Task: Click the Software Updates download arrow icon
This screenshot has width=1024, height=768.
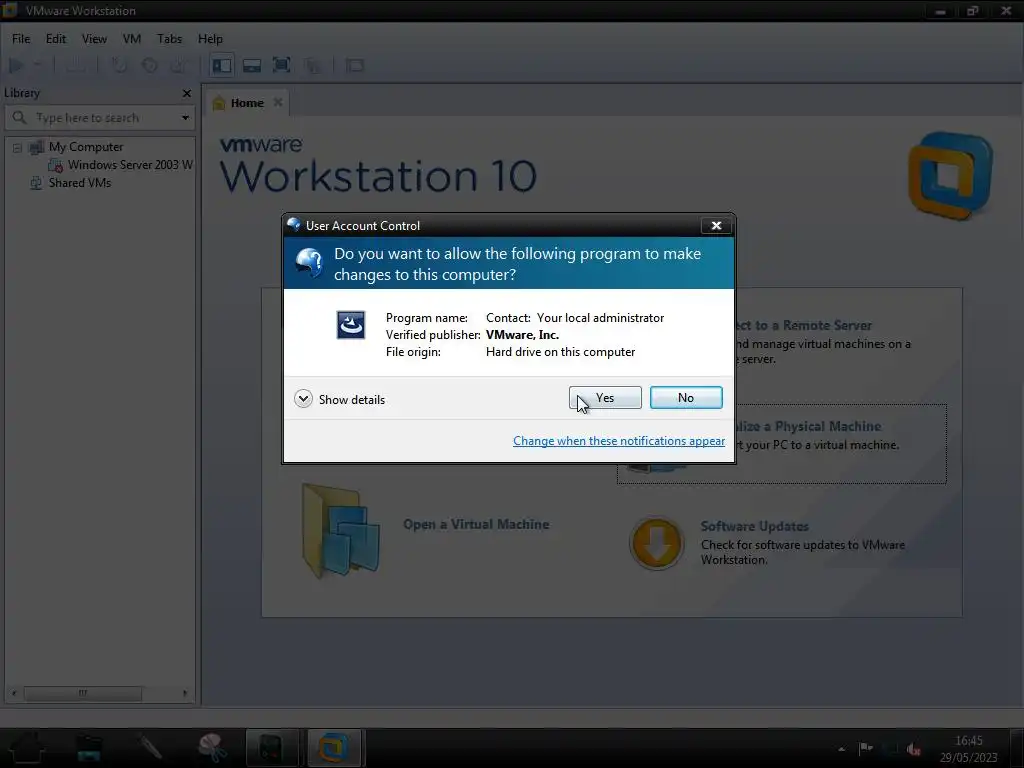Action: coord(656,543)
